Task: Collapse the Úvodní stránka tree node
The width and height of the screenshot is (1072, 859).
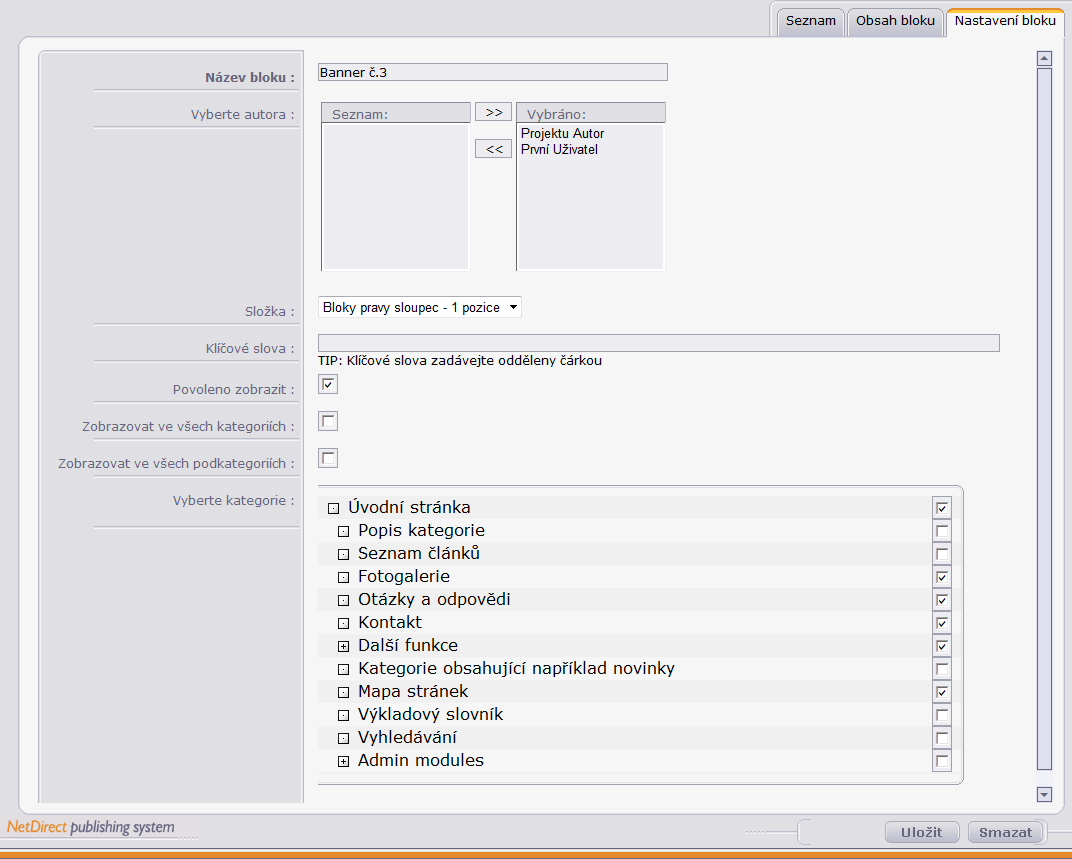Action: tap(333, 508)
